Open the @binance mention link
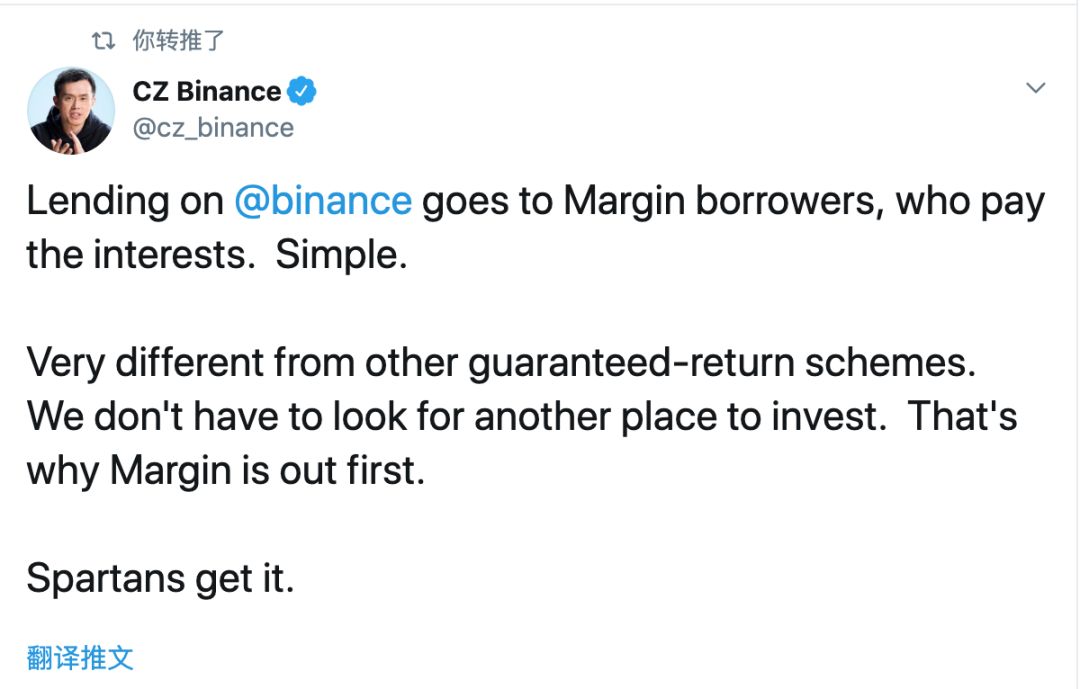1080x689 pixels. (323, 201)
